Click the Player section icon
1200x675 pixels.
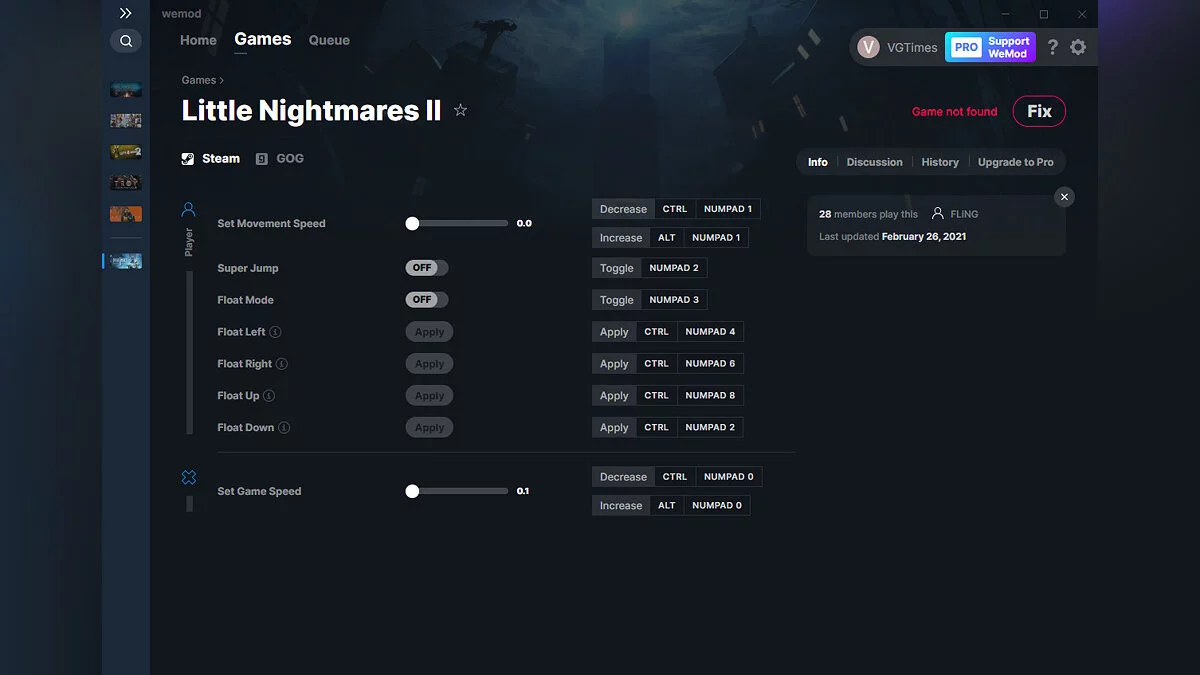pos(188,208)
